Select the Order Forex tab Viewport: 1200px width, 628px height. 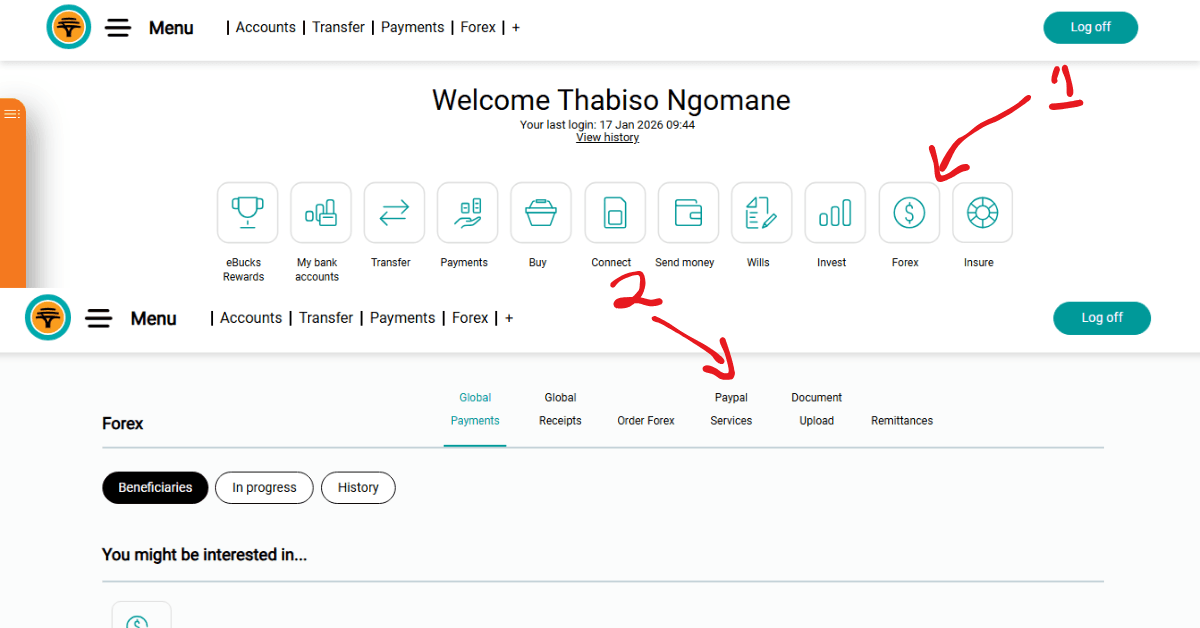(x=646, y=421)
